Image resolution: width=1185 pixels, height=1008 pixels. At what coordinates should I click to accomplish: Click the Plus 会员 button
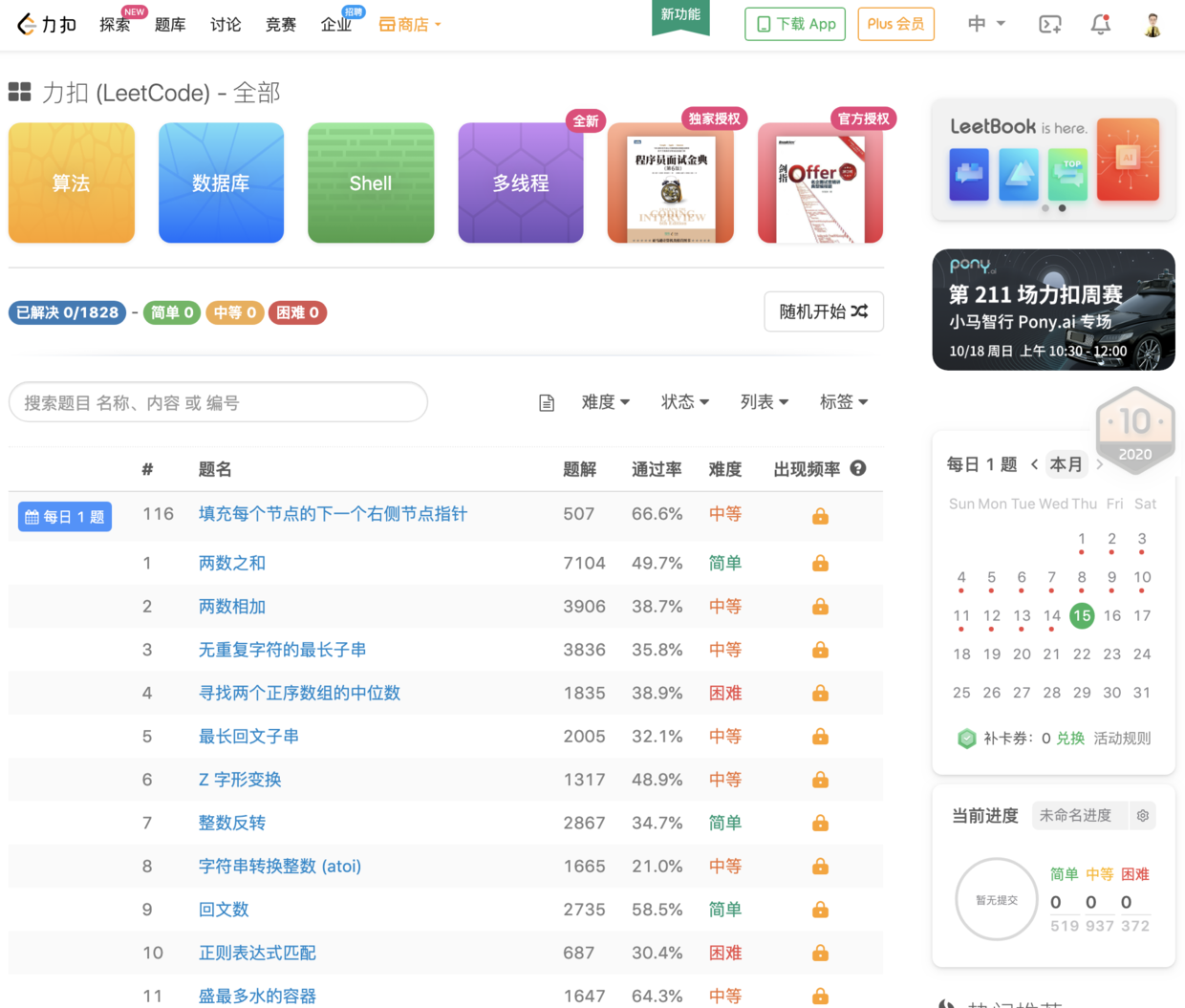[x=896, y=24]
